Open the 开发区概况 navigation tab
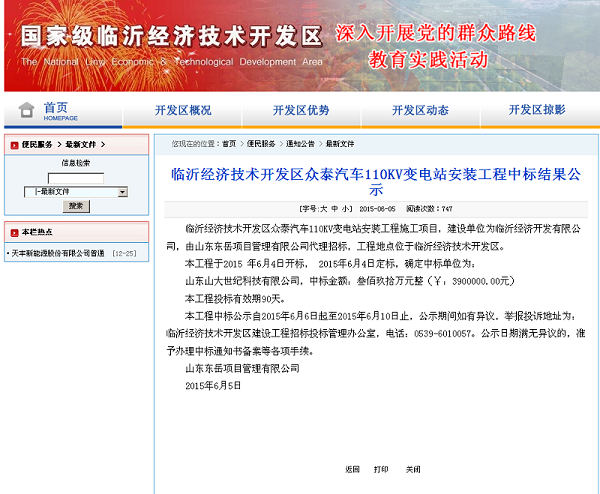Screen dimensions: 600x494 point(183,110)
